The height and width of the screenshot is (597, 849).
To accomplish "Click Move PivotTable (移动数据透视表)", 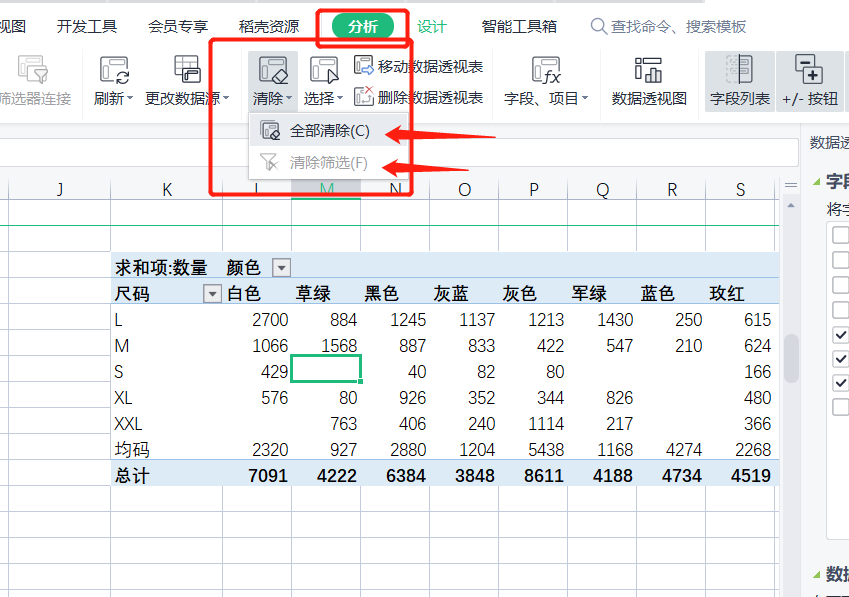I will (x=418, y=66).
